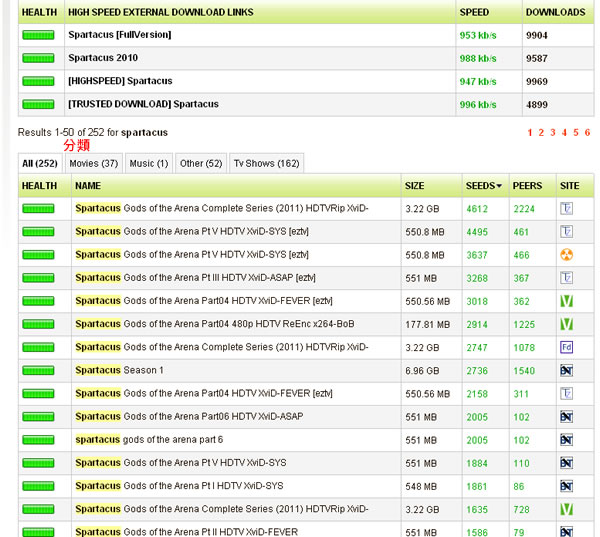
Task: Click site icon in Spartacus Season 1 row
Action: (567, 370)
